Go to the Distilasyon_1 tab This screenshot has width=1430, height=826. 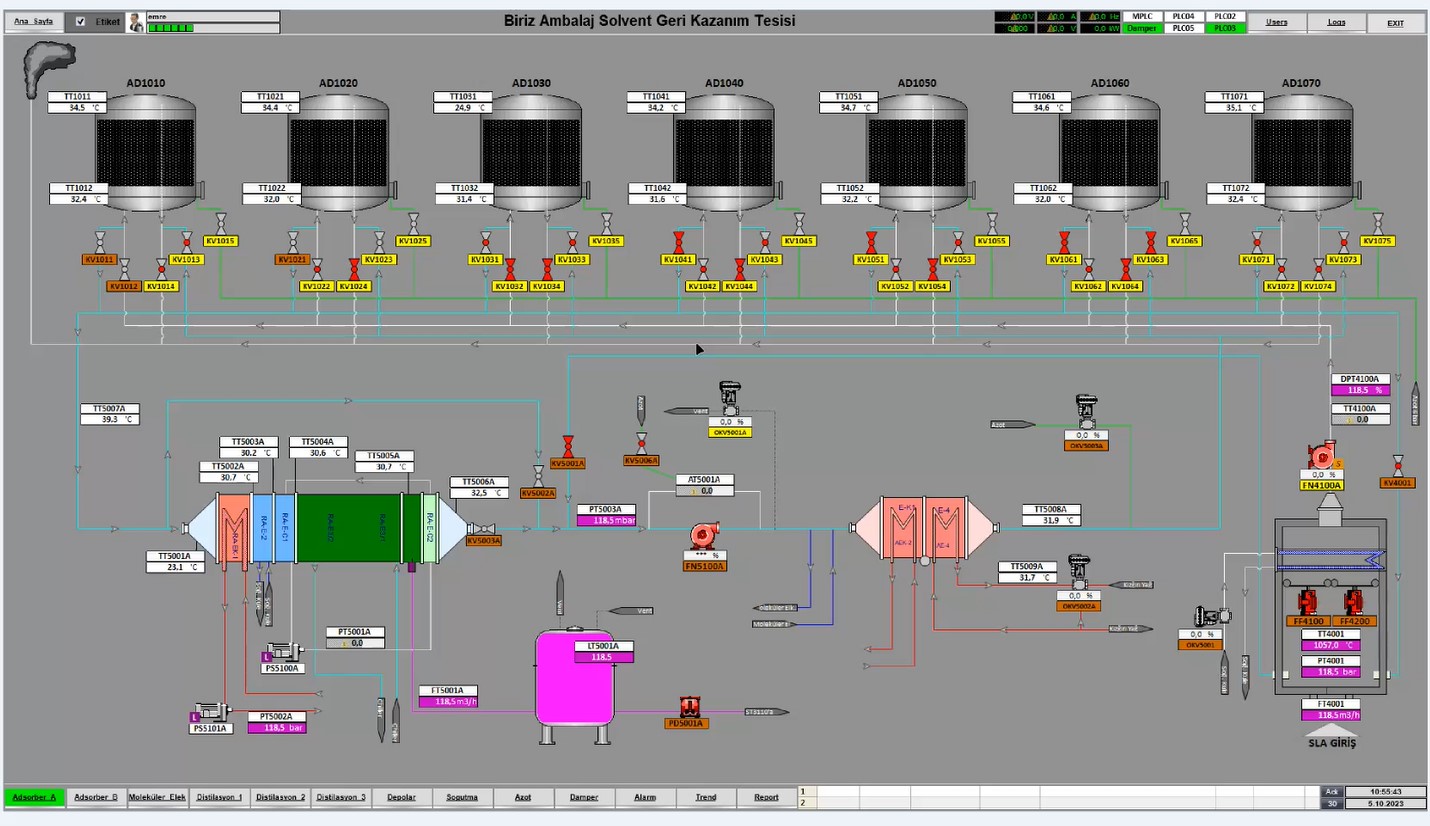pos(220,797)
